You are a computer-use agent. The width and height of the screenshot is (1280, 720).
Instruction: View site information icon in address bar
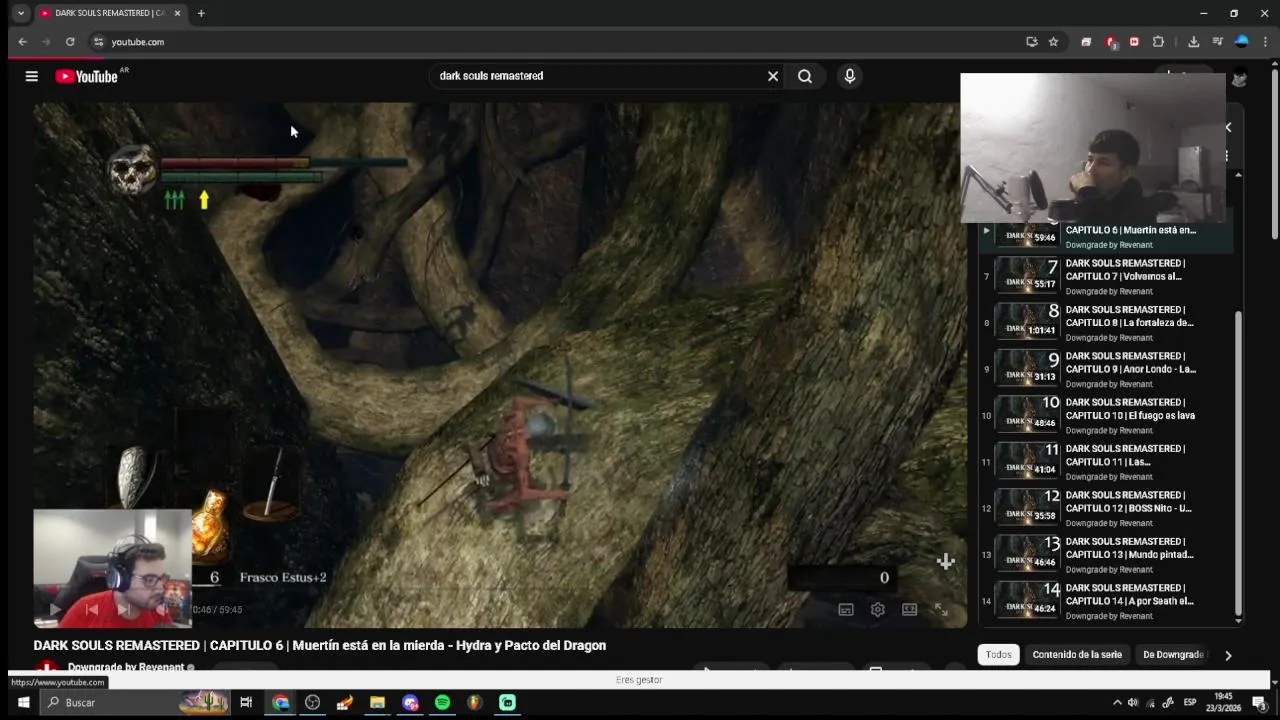(x=98, y=42)
